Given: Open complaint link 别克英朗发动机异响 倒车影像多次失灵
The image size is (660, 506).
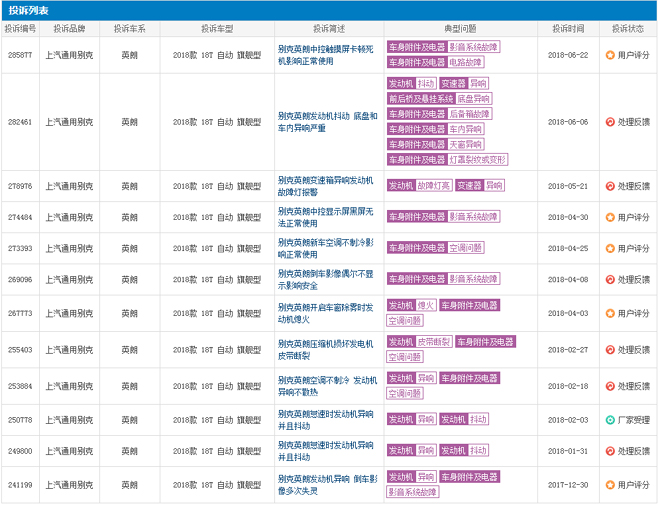Looking at the screenshot, I should [x=327, y=485].
